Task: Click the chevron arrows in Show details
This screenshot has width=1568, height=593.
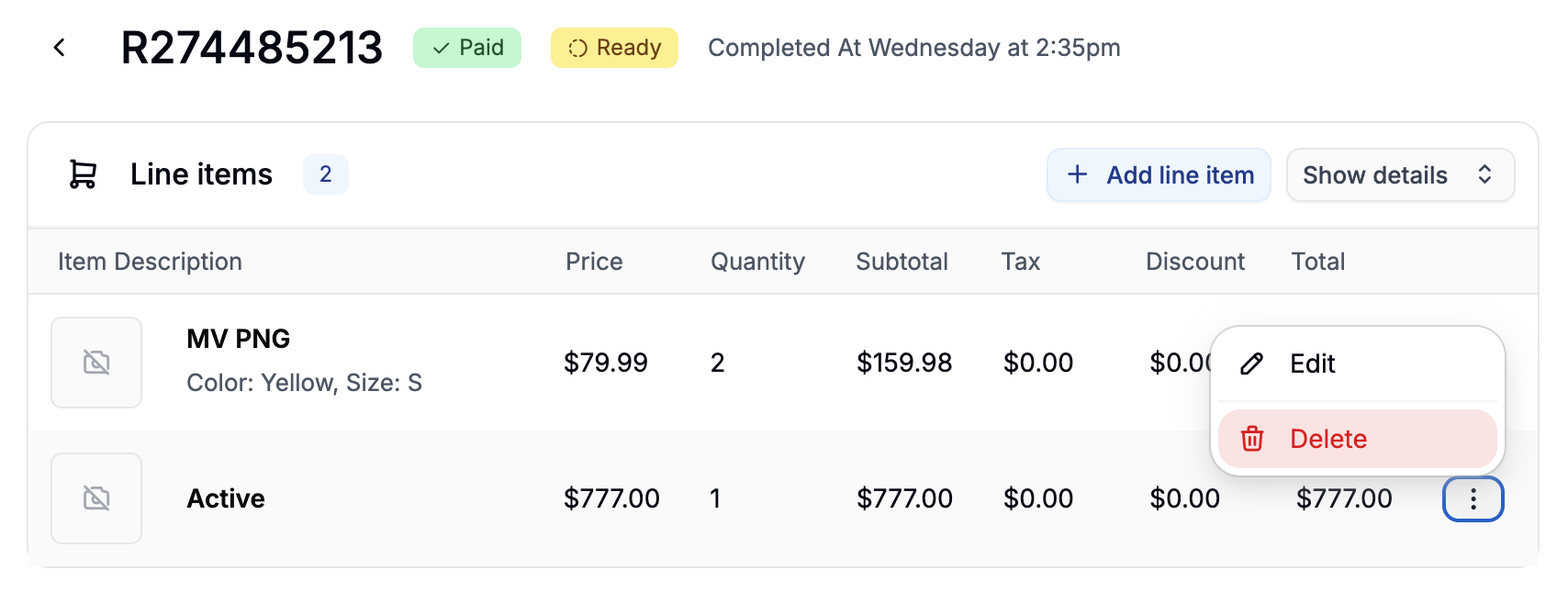Action: click(x=1485, y=174)
